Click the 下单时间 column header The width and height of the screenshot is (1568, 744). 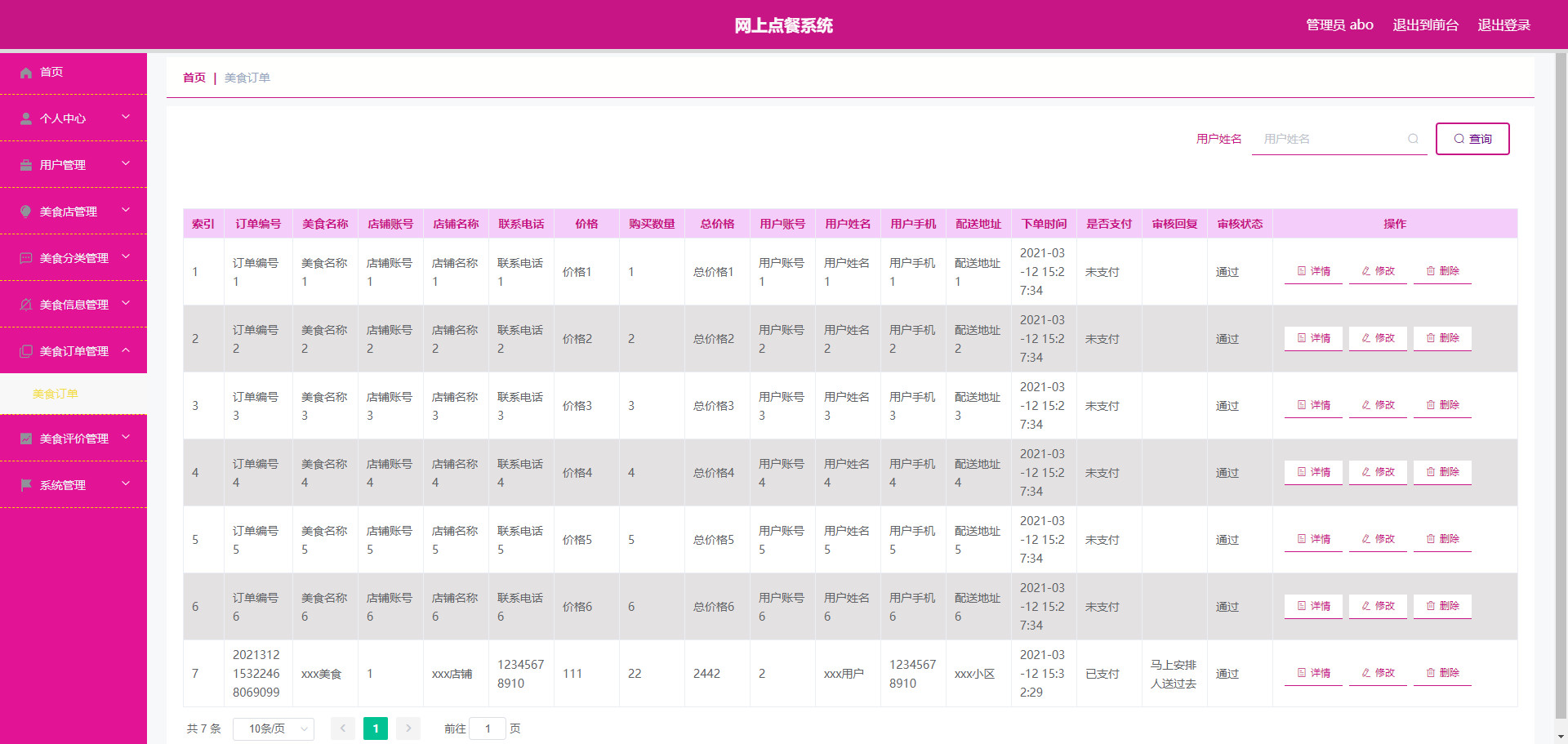coord(1044,224)
